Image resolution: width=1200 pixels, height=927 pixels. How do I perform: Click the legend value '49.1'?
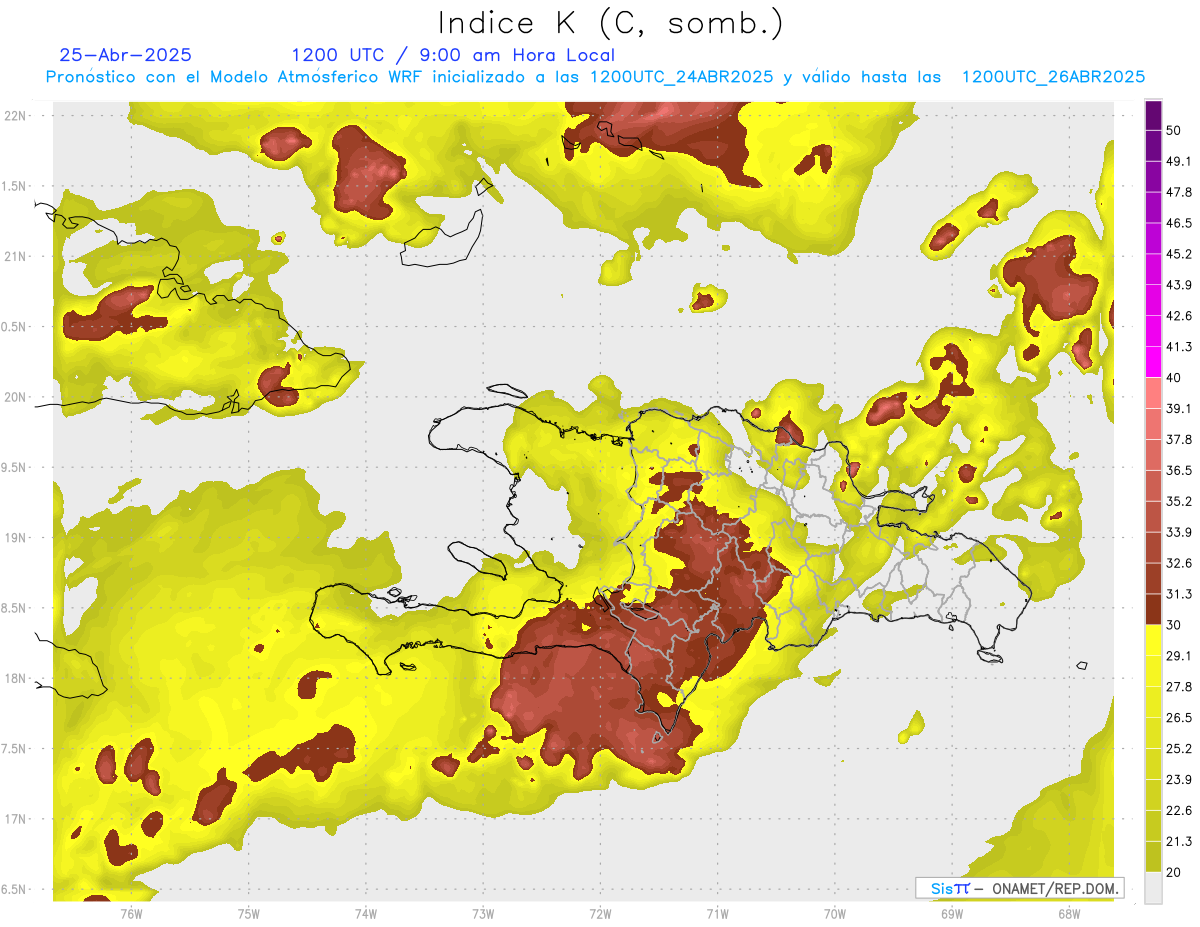pos(1178,161)
